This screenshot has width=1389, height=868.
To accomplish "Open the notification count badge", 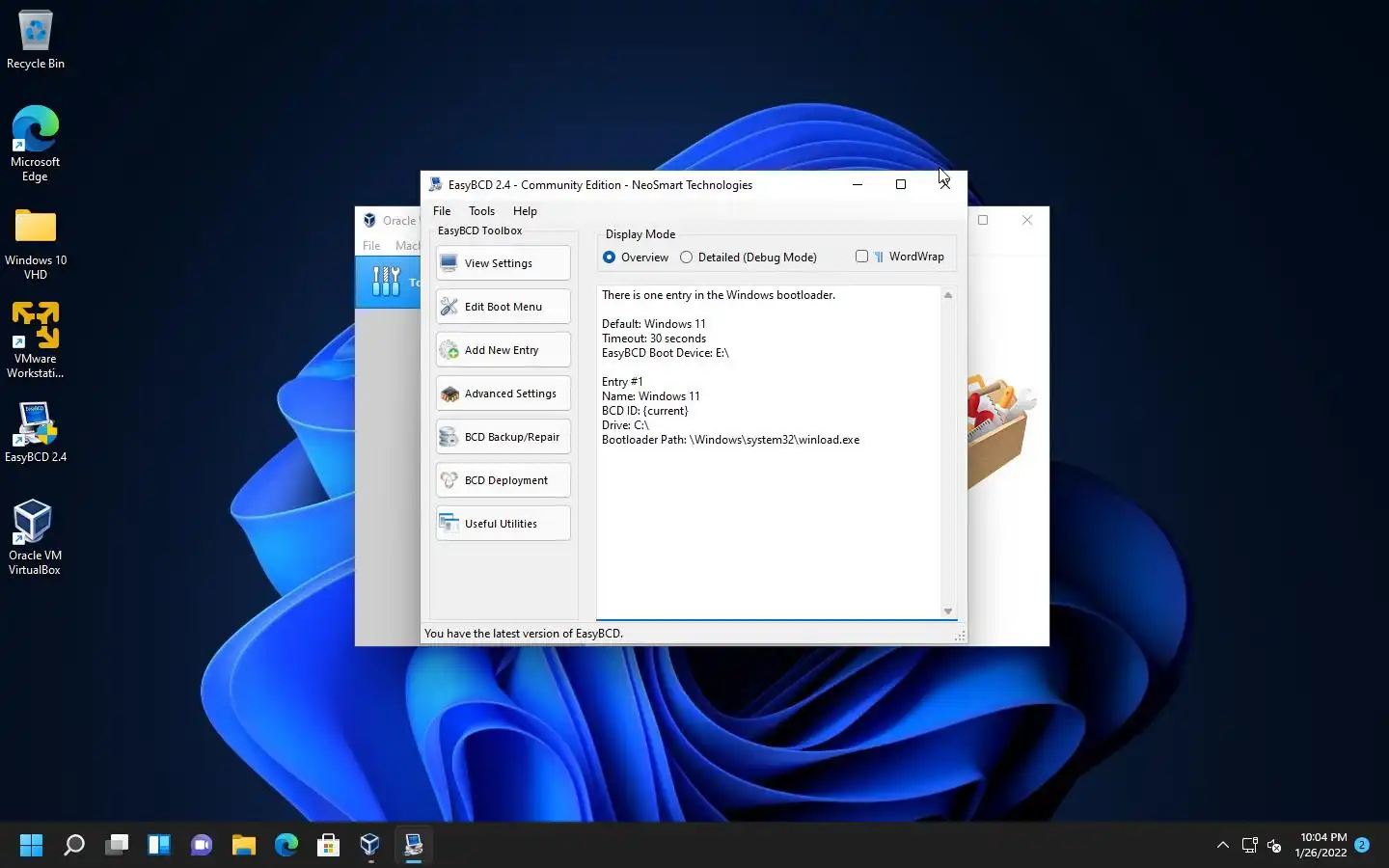I will coord(1362,845).
